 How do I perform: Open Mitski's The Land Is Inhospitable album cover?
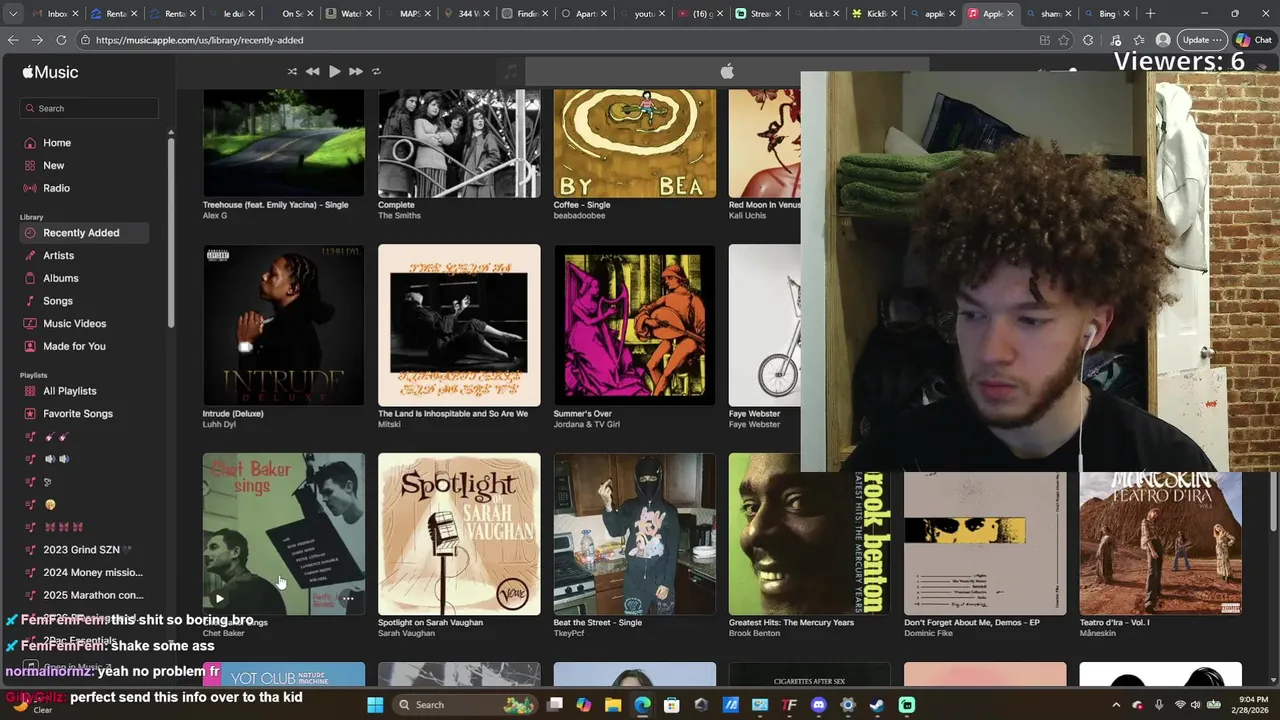click(x=459, y=325)
